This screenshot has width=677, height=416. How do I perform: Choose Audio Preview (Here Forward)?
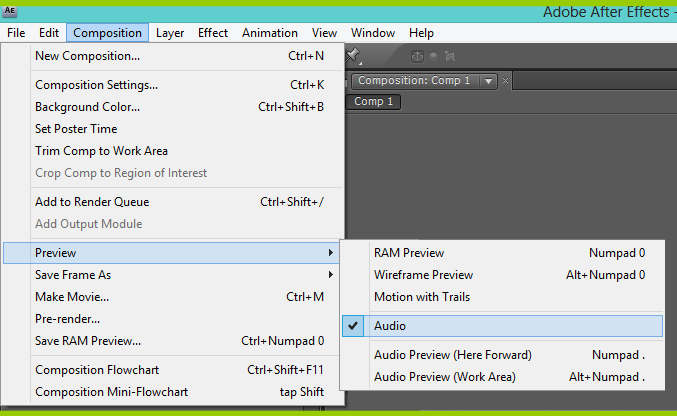click(503, 355)
